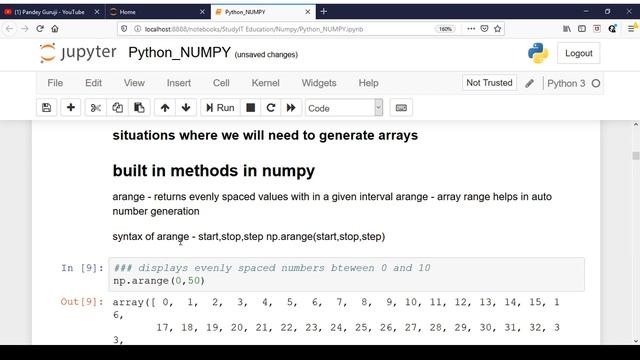Open the Cell menu
640x360 pixels.
pyautogui.click(x=221, y=83)
